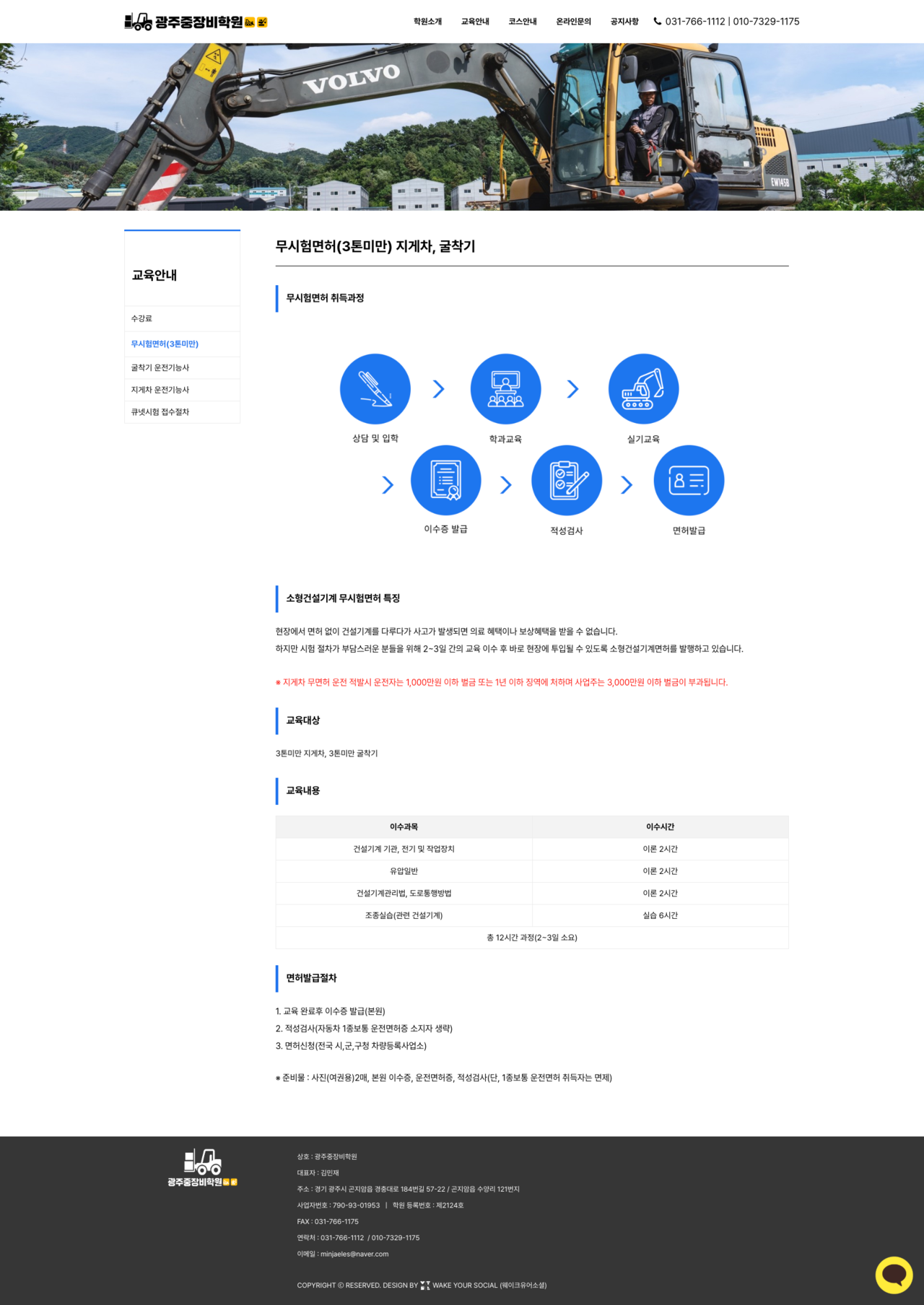Click the footer email minjaeles@naver.com
This screenshot has height=1305, width=924.
[x=354, y=1254]
